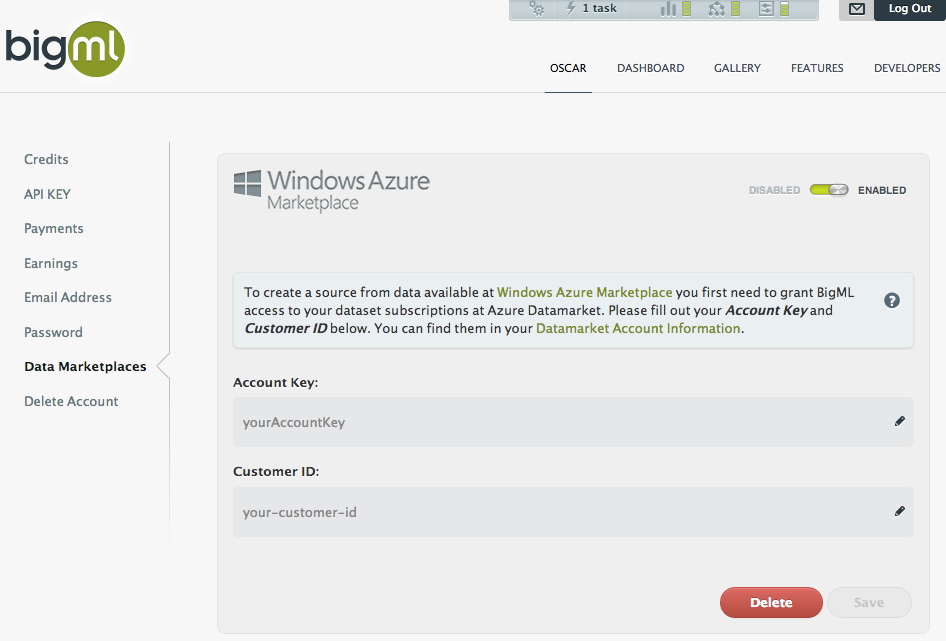Image resolution: width=946 pixels, height=641 pixels.
Task: Click the sliders icon in status bar
Action: [766, 9]
